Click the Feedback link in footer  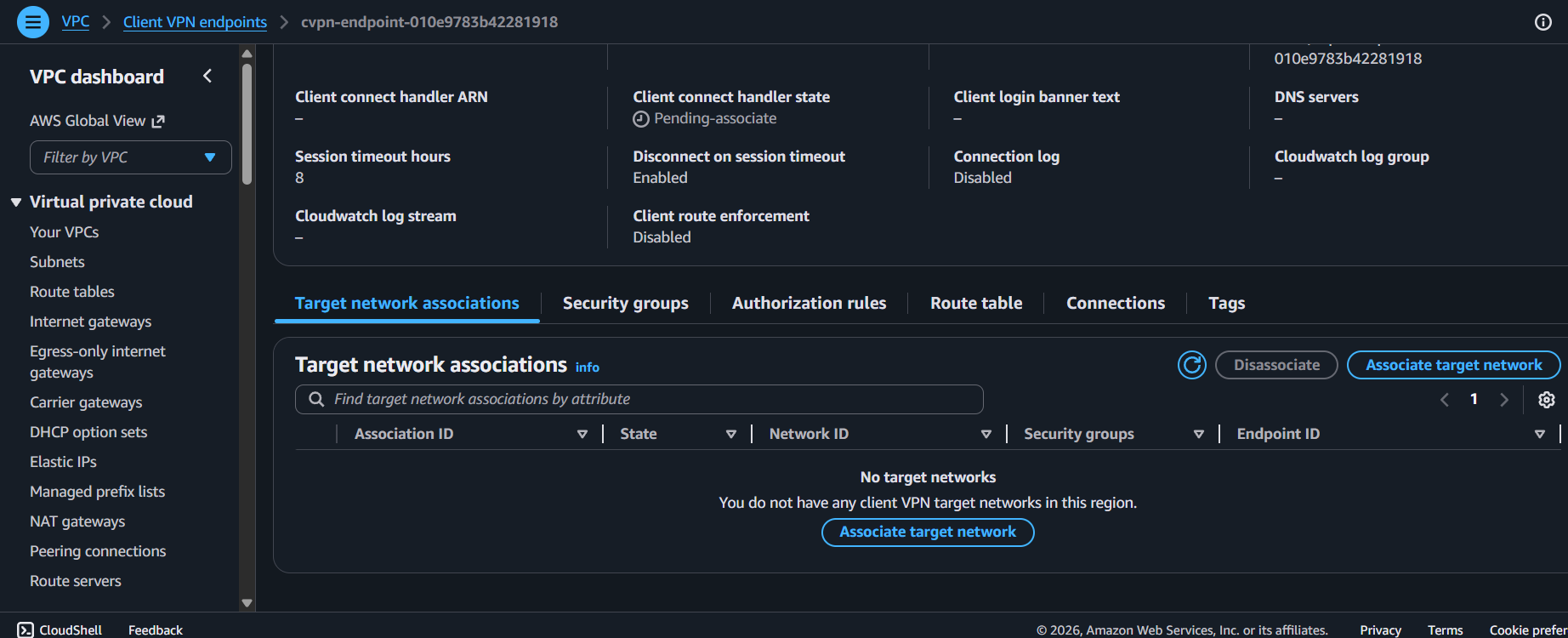pos(156,629)
